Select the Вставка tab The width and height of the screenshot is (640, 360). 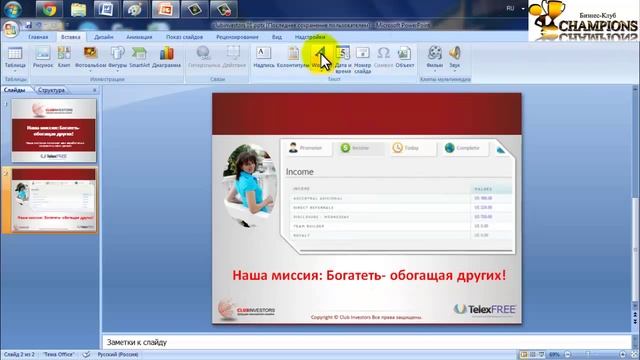pos(71,37)
